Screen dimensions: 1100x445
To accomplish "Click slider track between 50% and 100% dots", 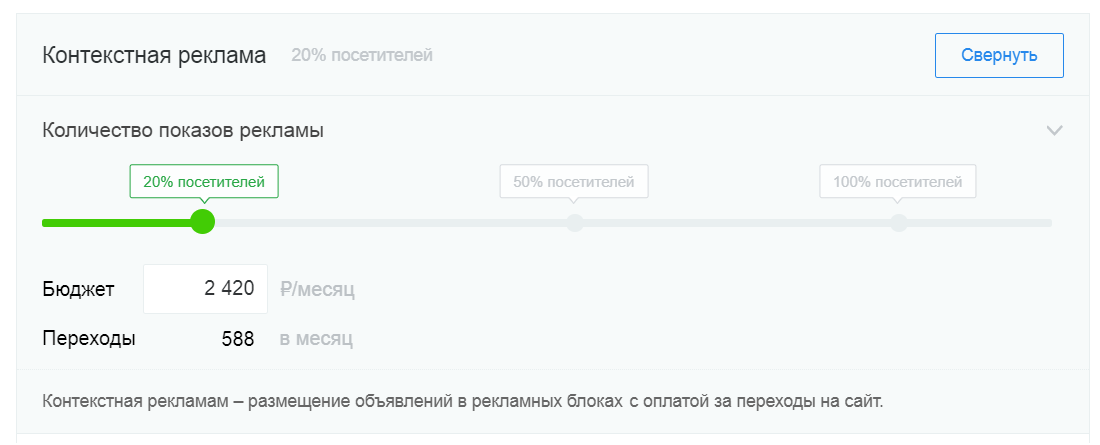I will pyautogui.click(x=737, y=222).
